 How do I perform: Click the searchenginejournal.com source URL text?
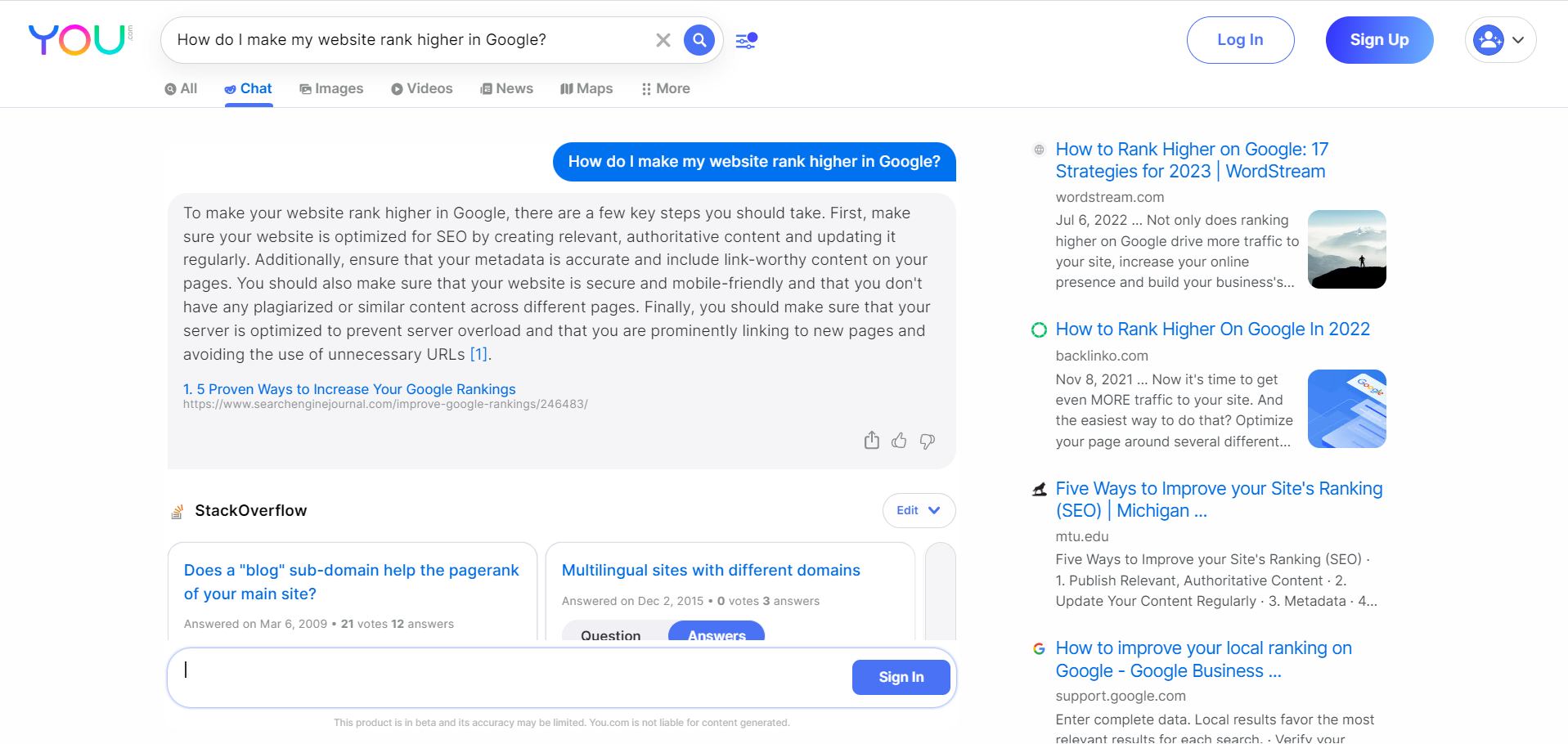pos(385,404)
